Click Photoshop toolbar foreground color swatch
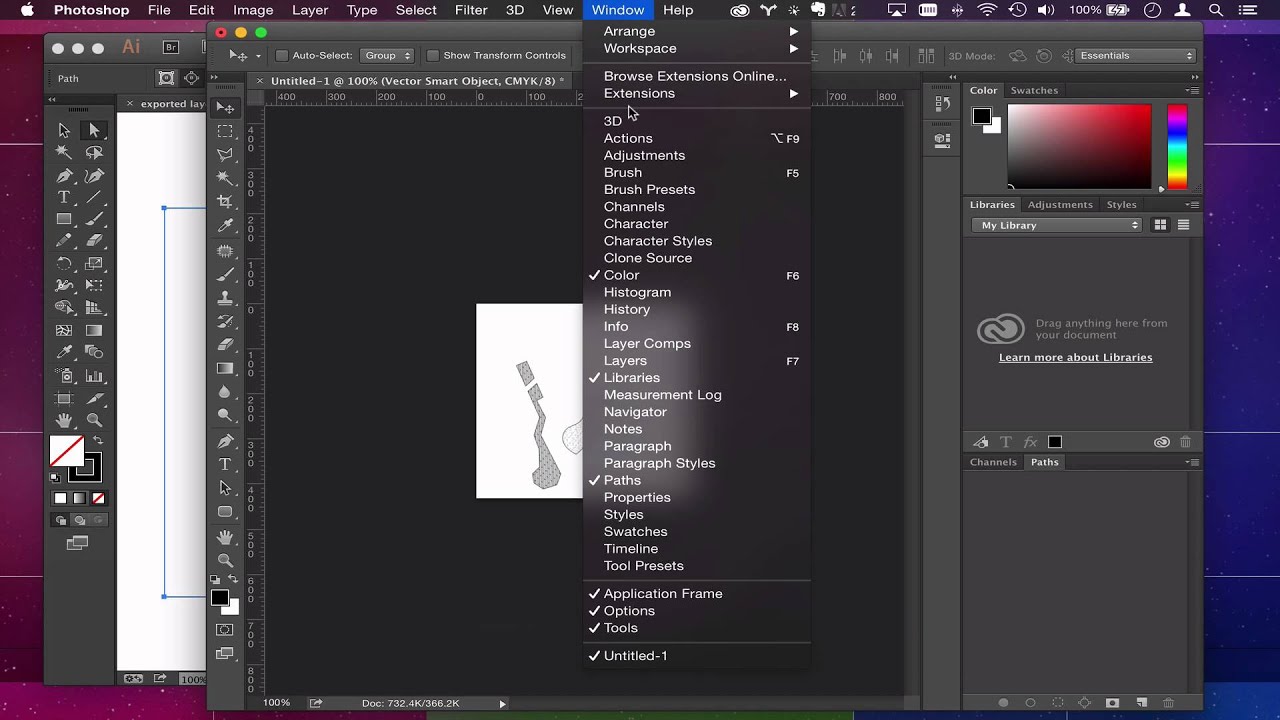The height and width of the screenshot is (720, 1280). point(220,598)
